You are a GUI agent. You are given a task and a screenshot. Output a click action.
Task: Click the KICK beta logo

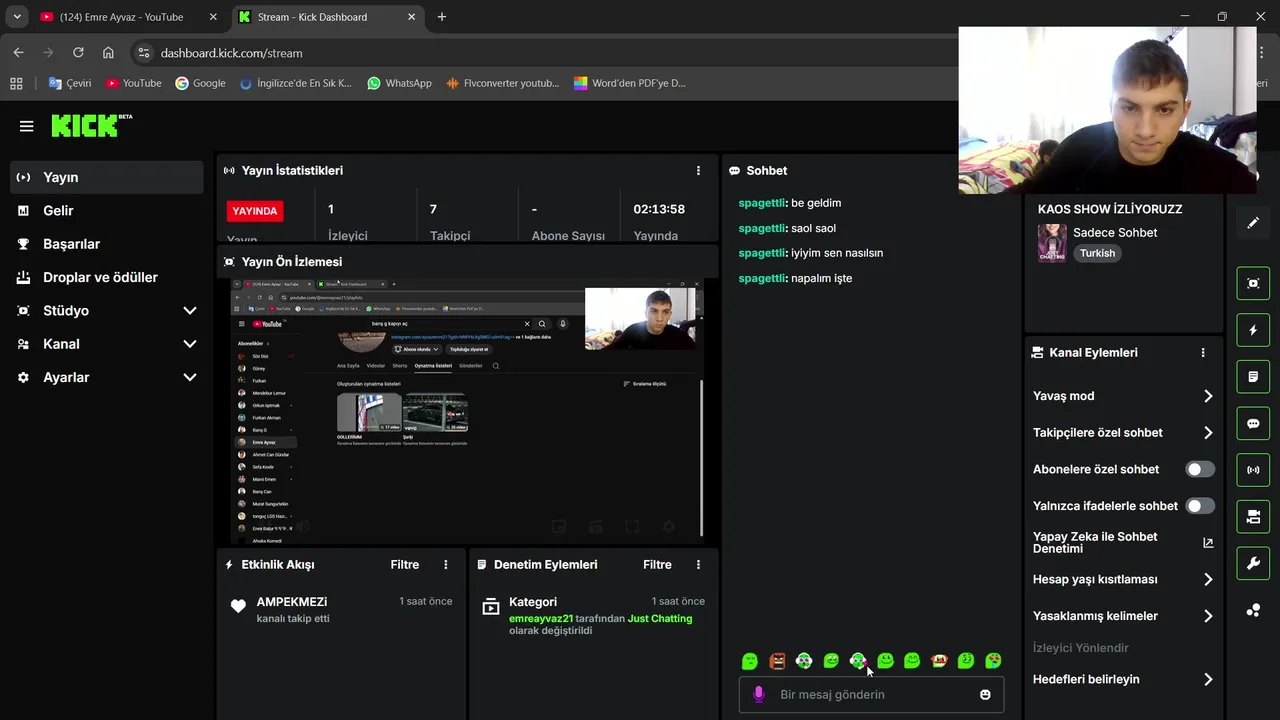[91, 125]
